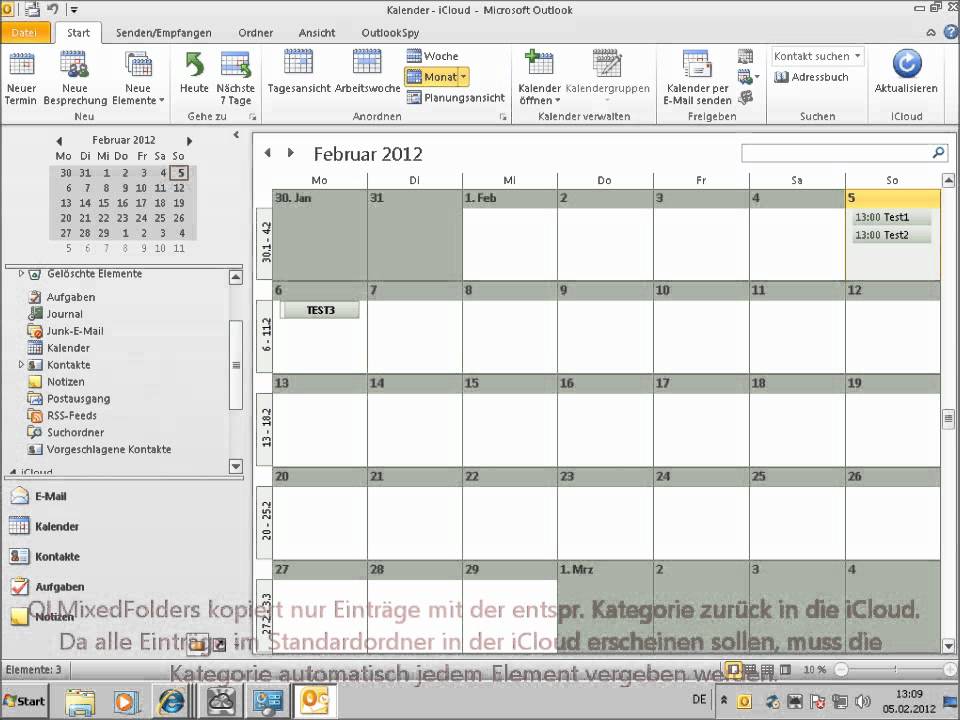Open Junk-E-Mail folder
This screenshot has height=720, width=960.
(x=66, y=331)
